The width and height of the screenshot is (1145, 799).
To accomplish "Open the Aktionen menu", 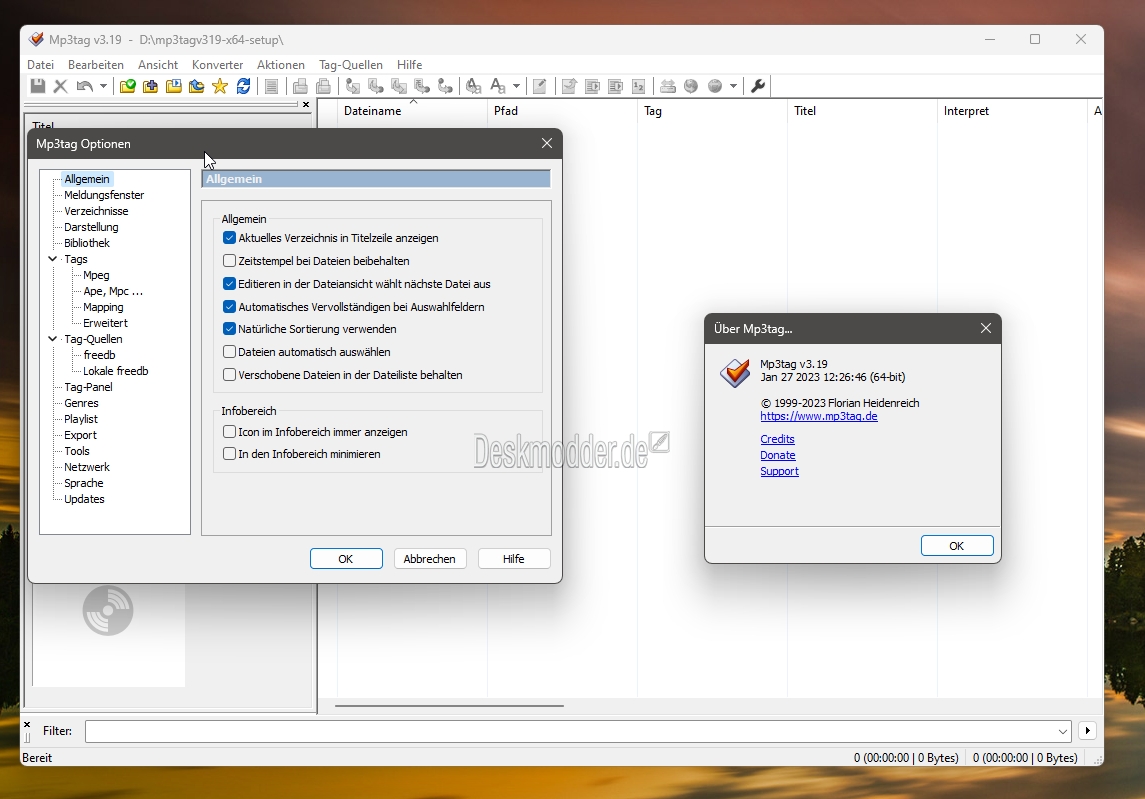I will click(280, 65).
